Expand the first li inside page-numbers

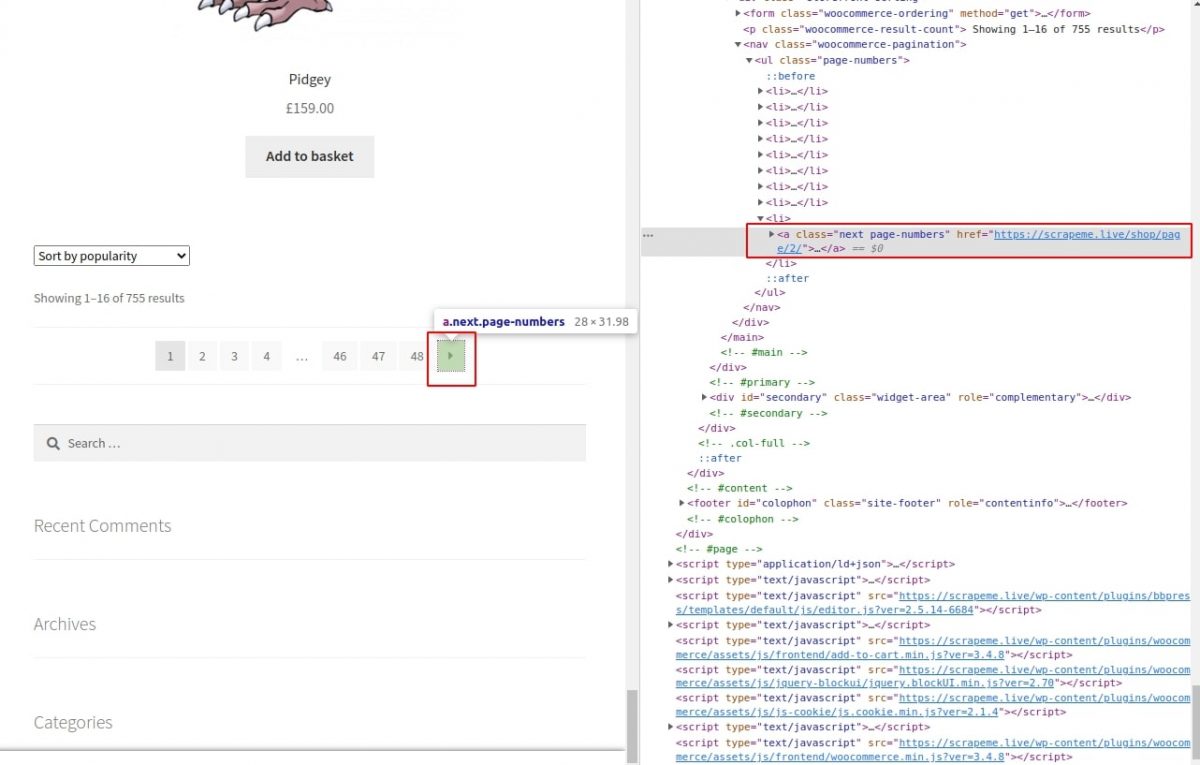pyautogui.click(x=760, y=91)
